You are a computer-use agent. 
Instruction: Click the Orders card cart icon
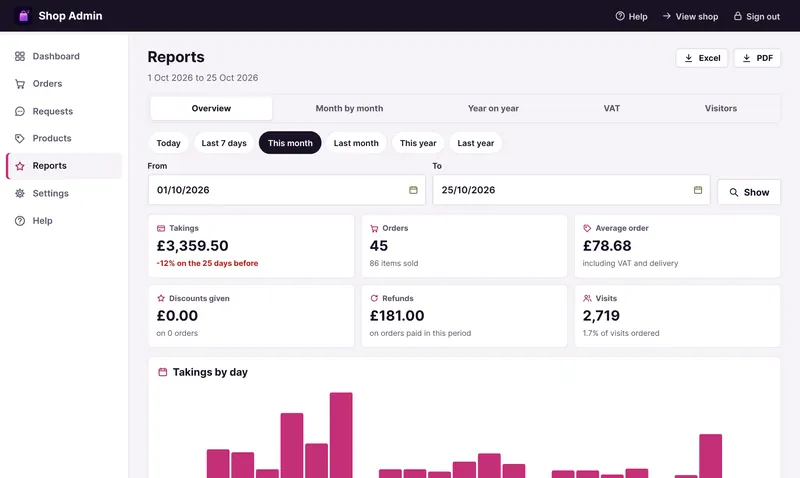pos(374,228)
